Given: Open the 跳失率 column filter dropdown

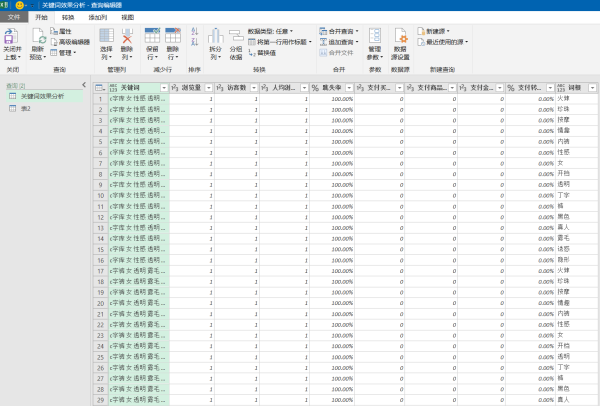Looking at the screenshot, I should click(349, 88).
